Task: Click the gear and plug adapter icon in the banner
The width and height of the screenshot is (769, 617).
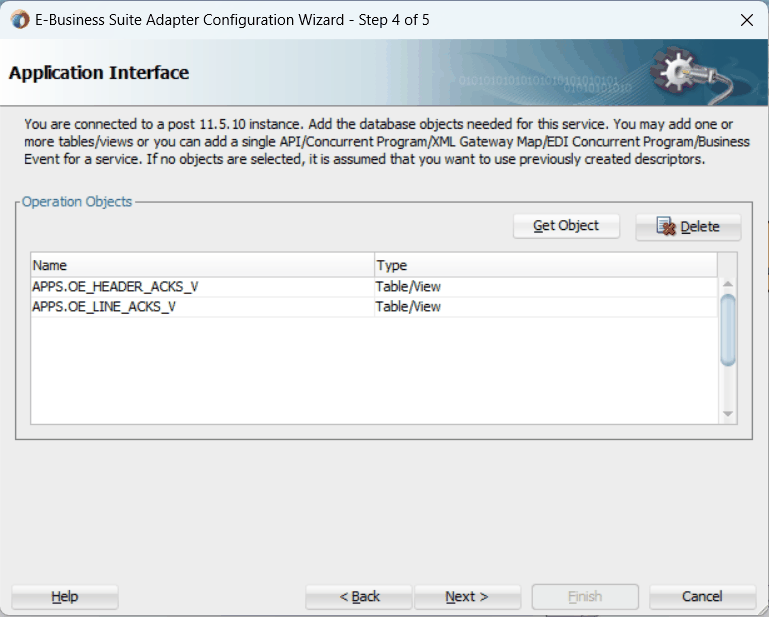Action: click(x=691, y=75)
